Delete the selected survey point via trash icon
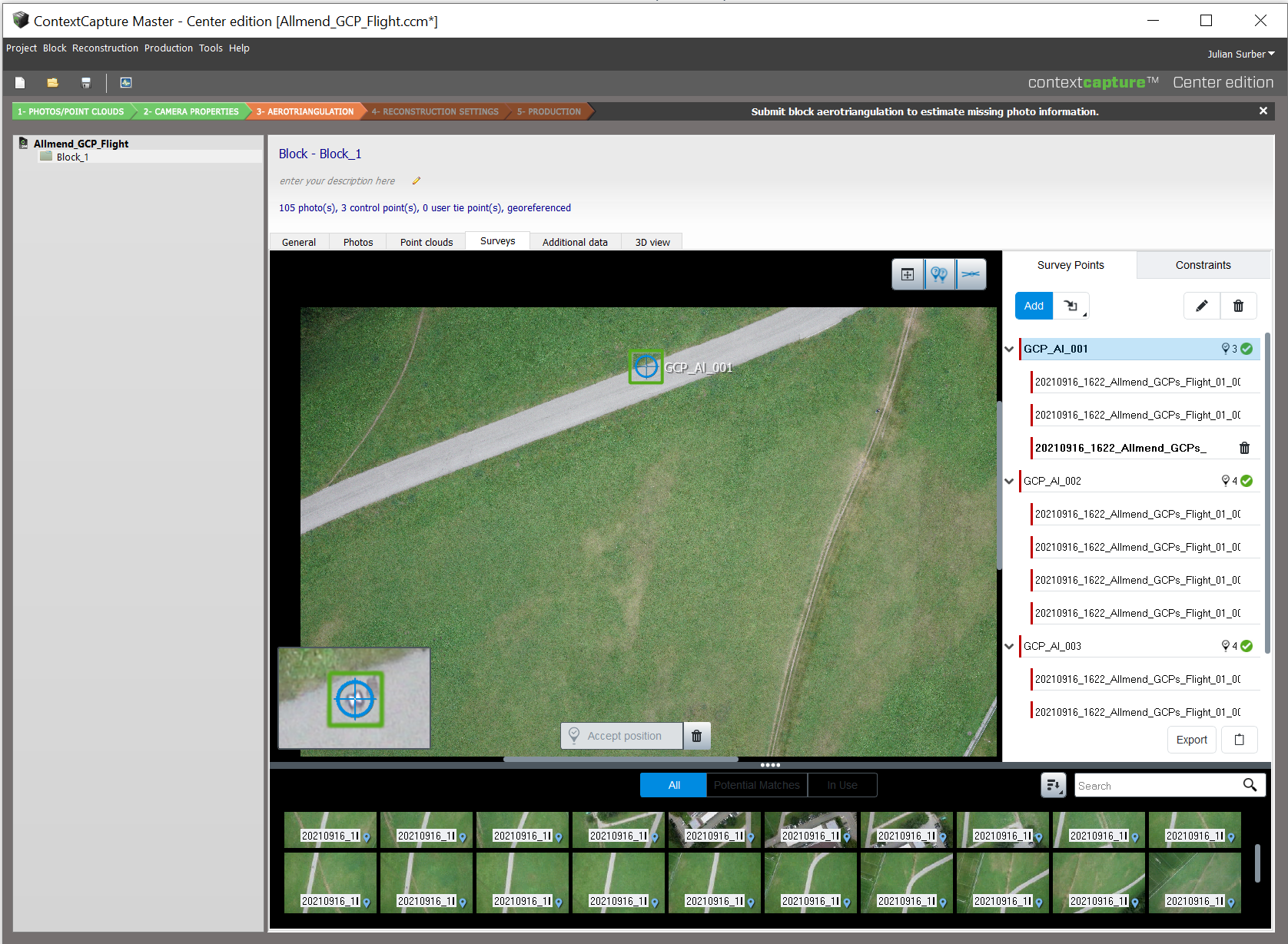Image resolution: width=1288 pixels, height=944 pixels. point(1238,306)
